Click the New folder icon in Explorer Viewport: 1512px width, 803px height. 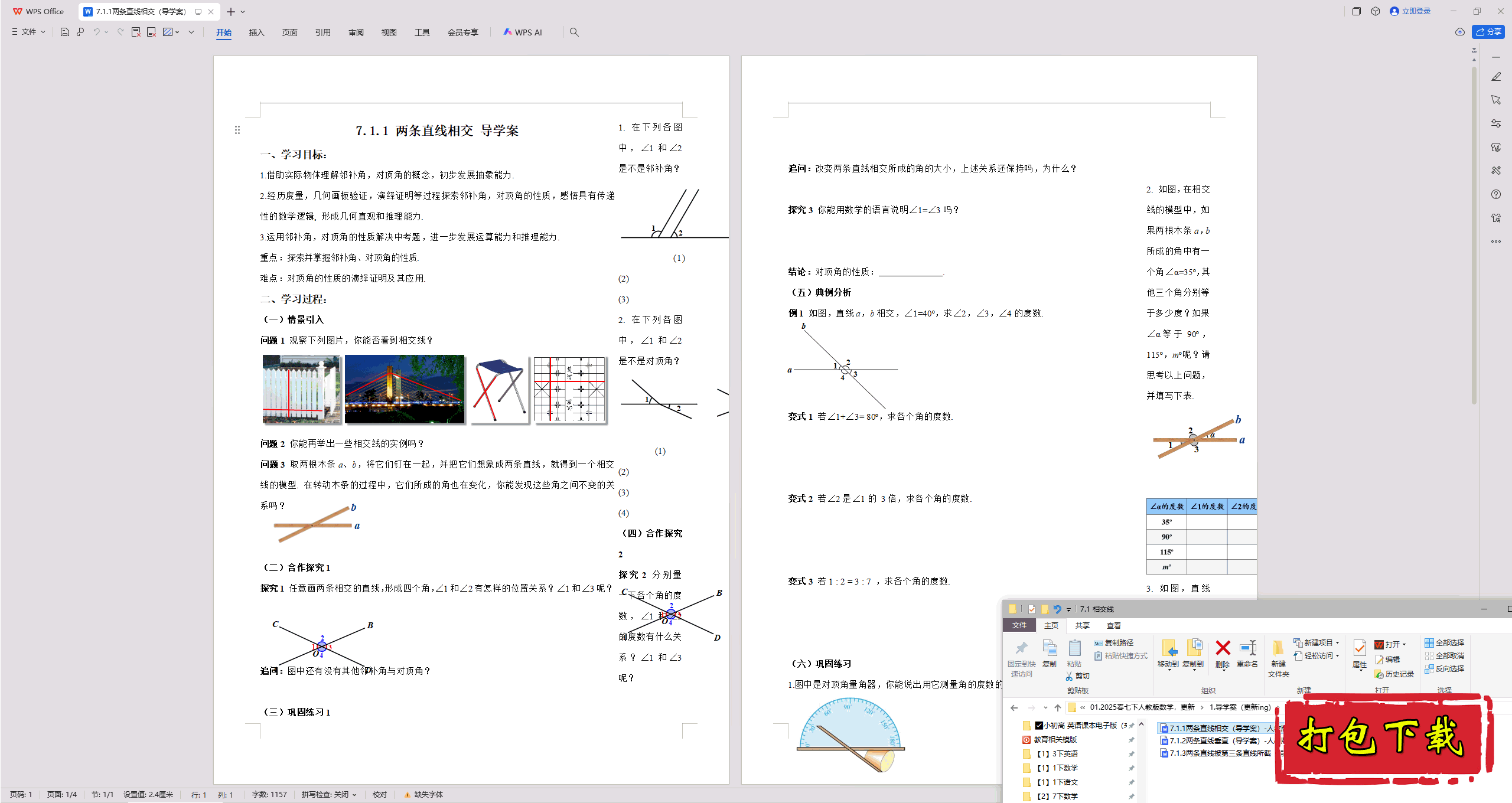tap(1278, 648)
